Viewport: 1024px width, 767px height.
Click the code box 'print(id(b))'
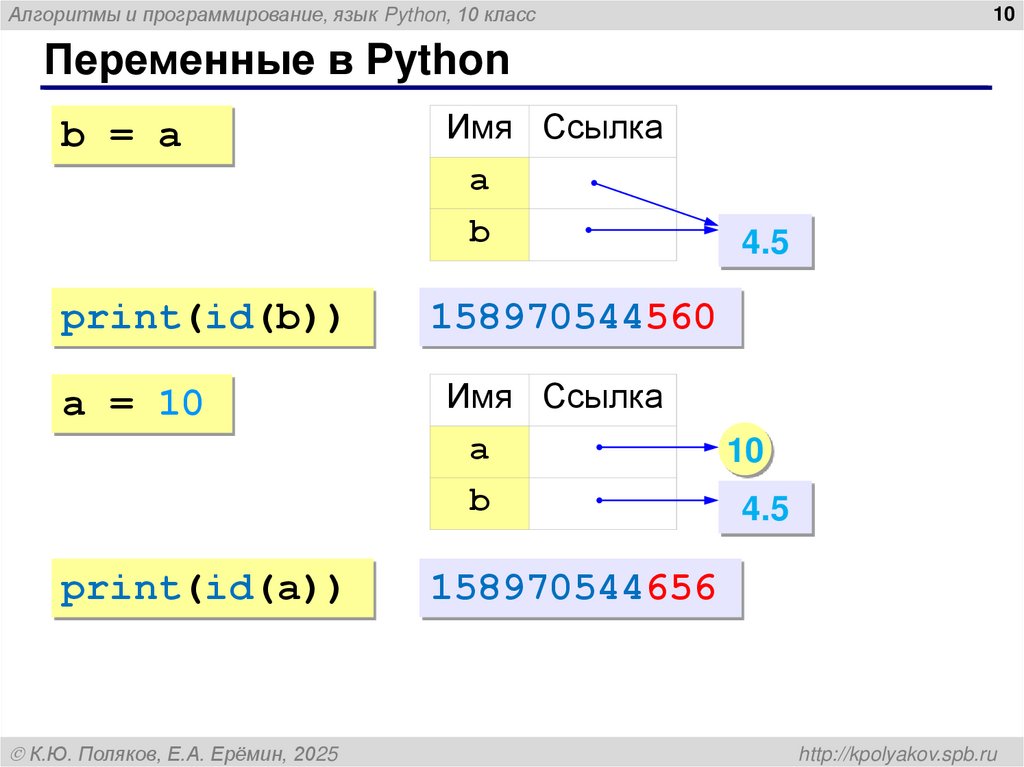point(213,318)
